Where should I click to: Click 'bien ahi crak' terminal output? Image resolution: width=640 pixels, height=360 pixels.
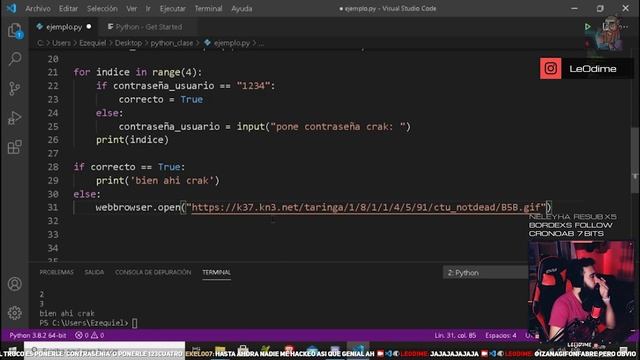(x=67, y=313)
